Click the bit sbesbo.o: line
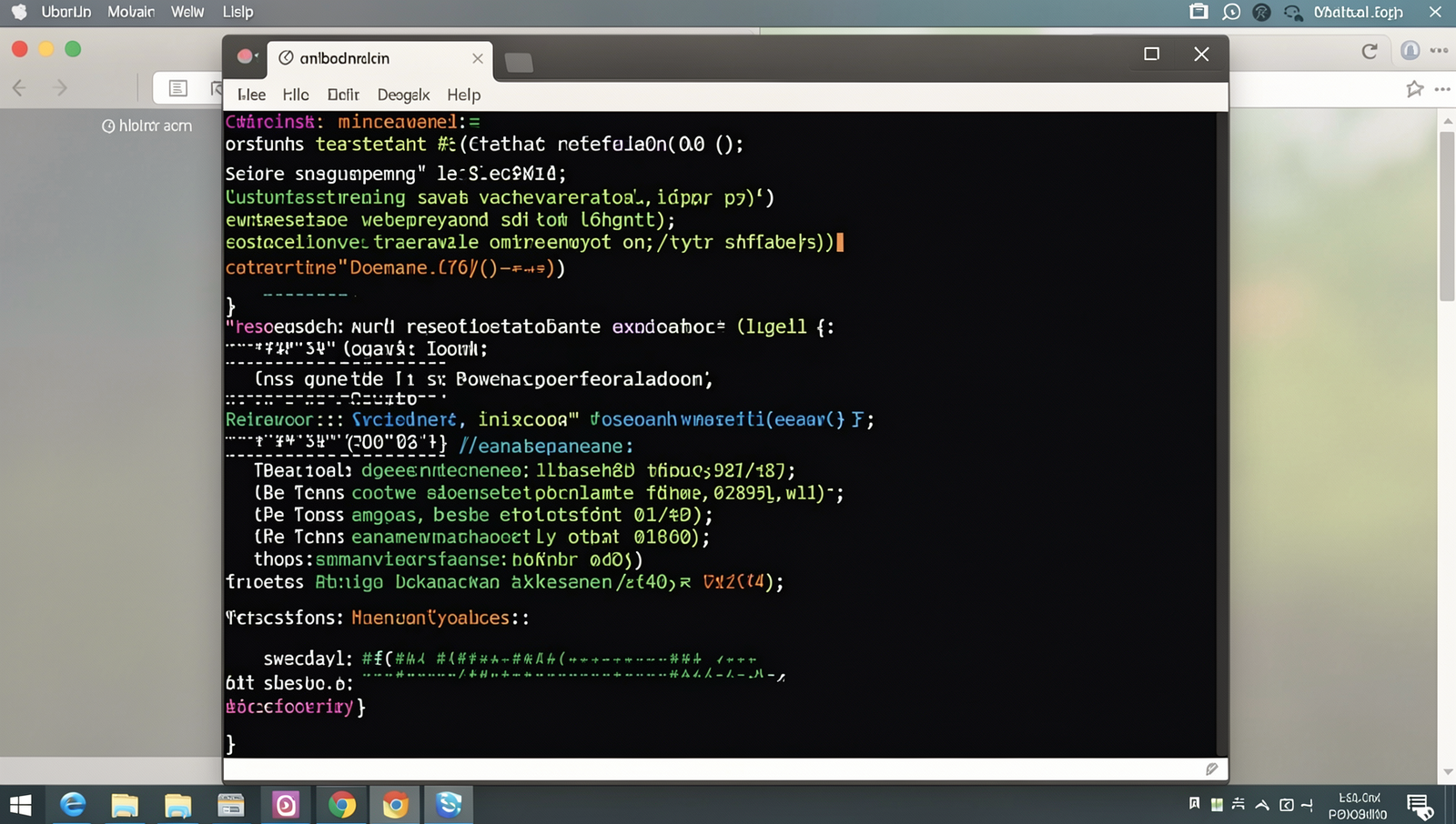The width and height of the screenshot is (1456, 824). [289, 683]
